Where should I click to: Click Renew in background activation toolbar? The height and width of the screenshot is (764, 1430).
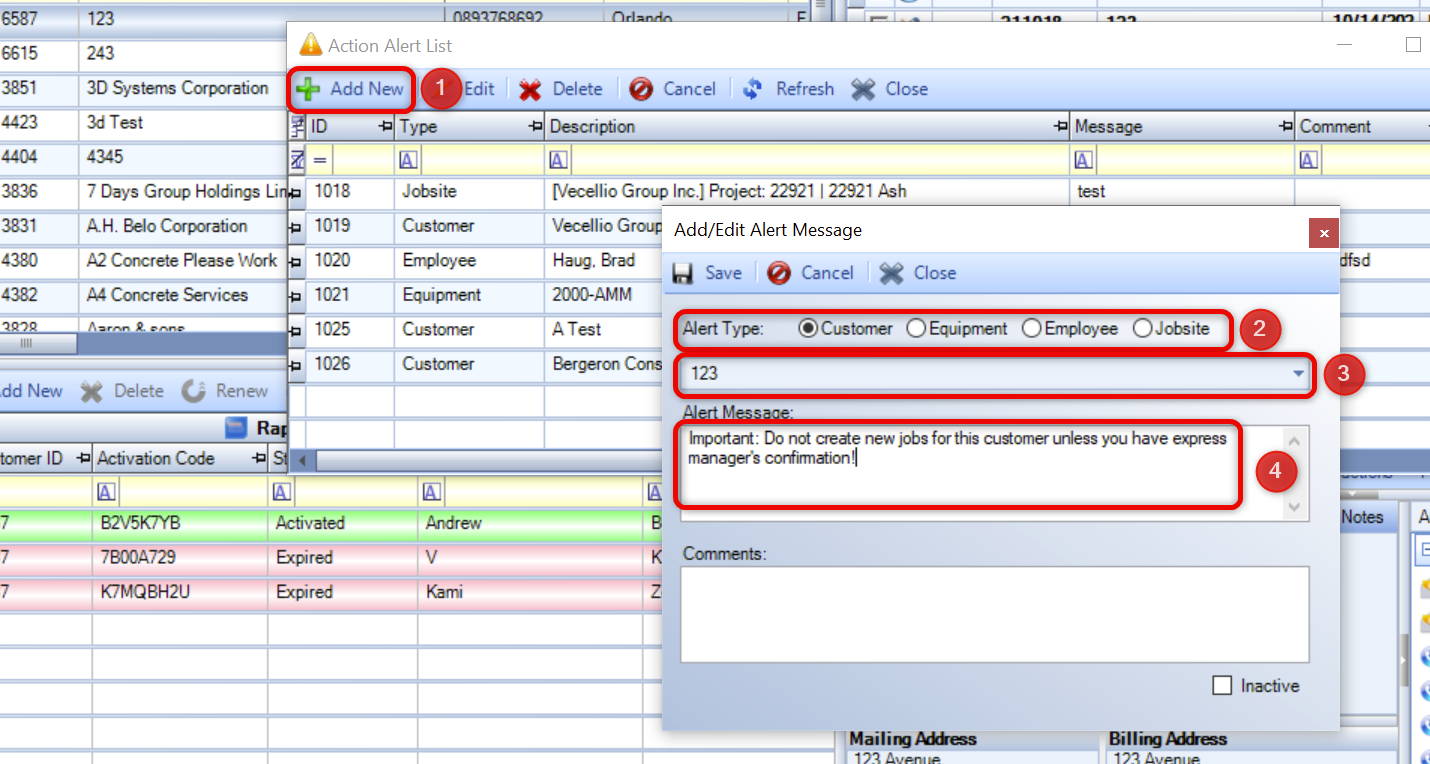tap(225, 391)
